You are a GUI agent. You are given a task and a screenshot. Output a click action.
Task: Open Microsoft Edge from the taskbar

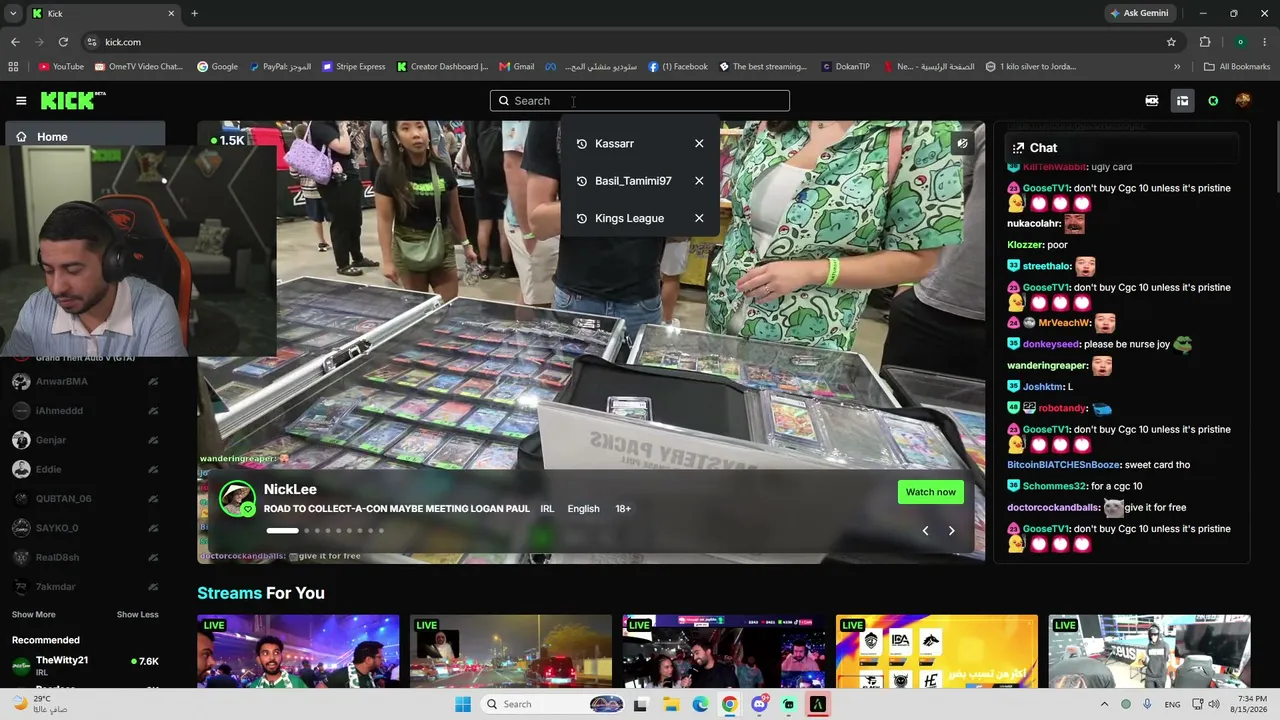[x=700, y=704]
